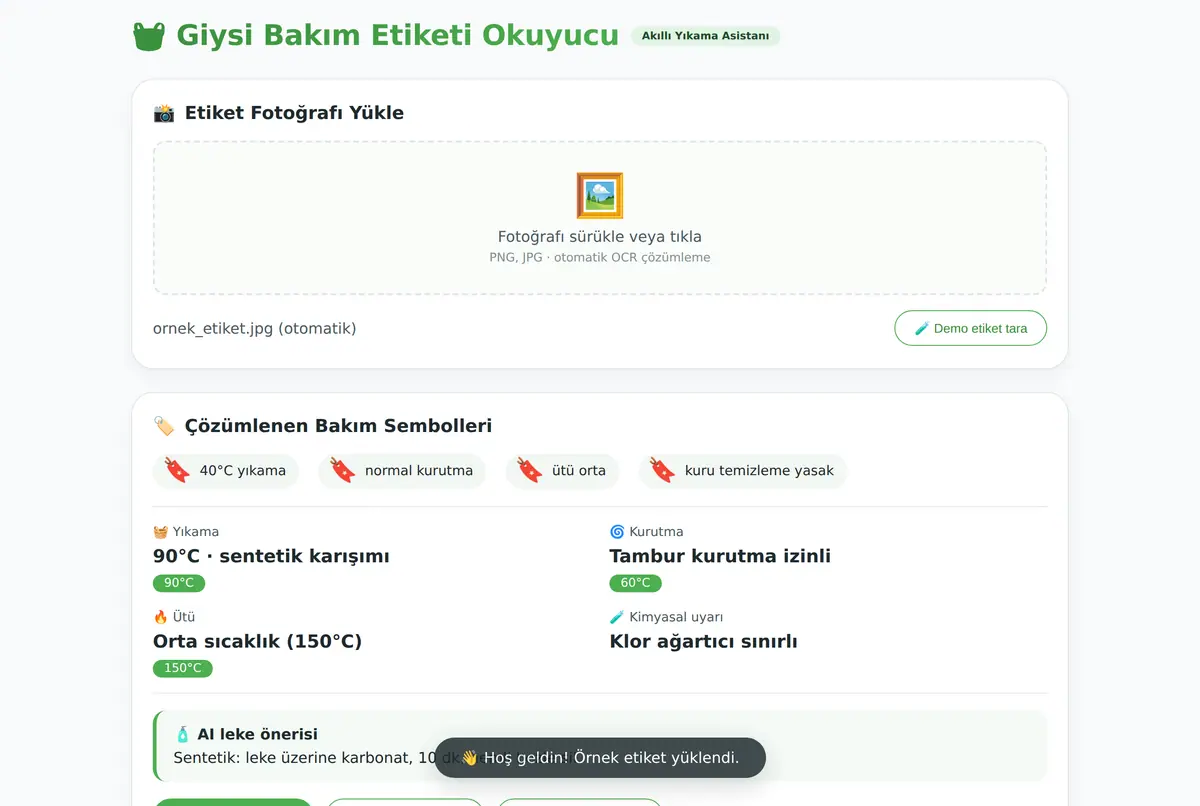Image resolution: width=1200 pixels, height=806 pixels.
Task: Click the flame icon next to Ütü
Action: coord(160,617)
